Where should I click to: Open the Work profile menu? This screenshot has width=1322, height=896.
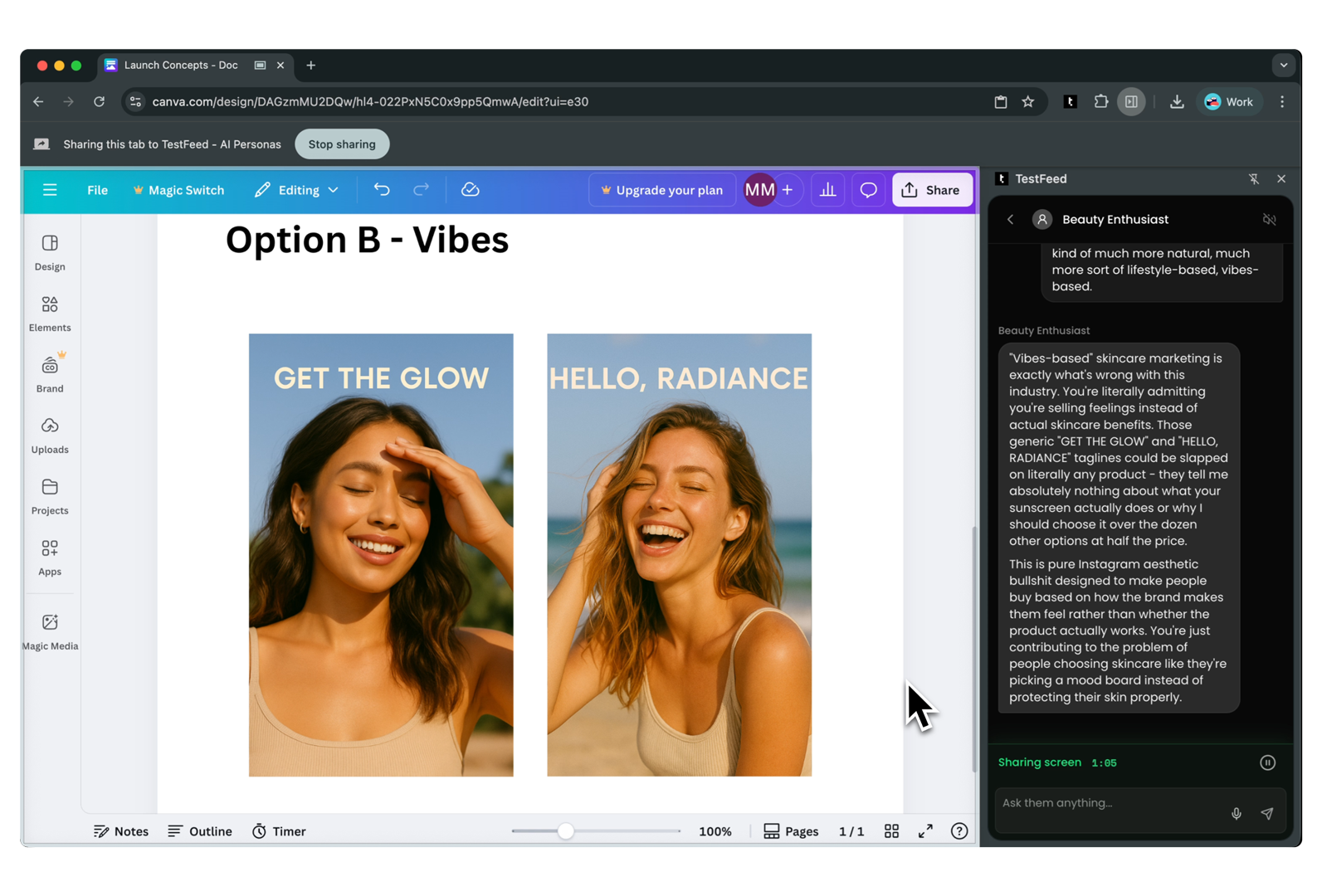point(1229,102)
